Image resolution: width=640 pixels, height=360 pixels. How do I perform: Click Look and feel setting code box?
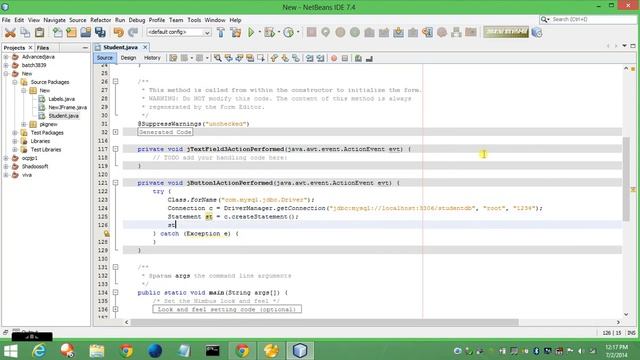227,309
